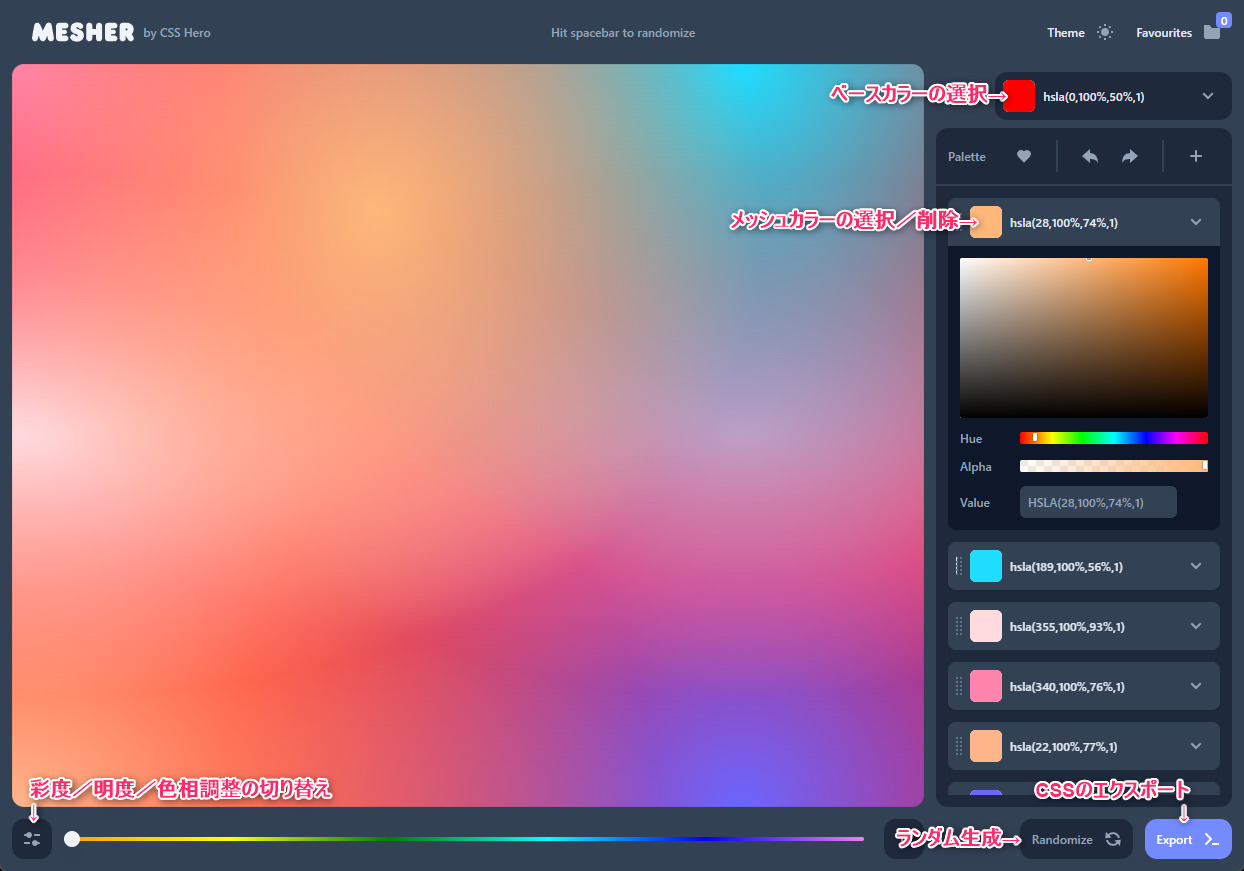Click the redo arrow in Palette bar
Viewport: 1244px width, 871px height.
pos(1130,156)
